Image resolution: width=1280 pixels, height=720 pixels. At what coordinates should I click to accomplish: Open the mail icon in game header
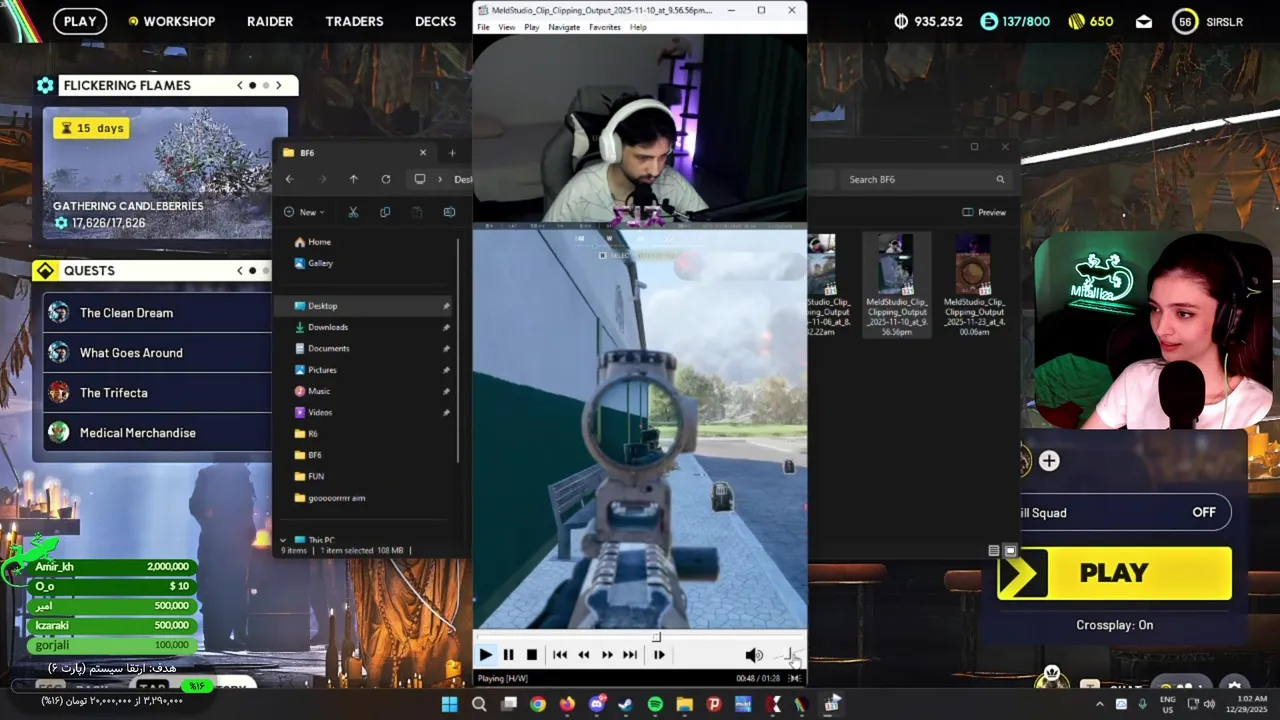(x=1144, y=21)
